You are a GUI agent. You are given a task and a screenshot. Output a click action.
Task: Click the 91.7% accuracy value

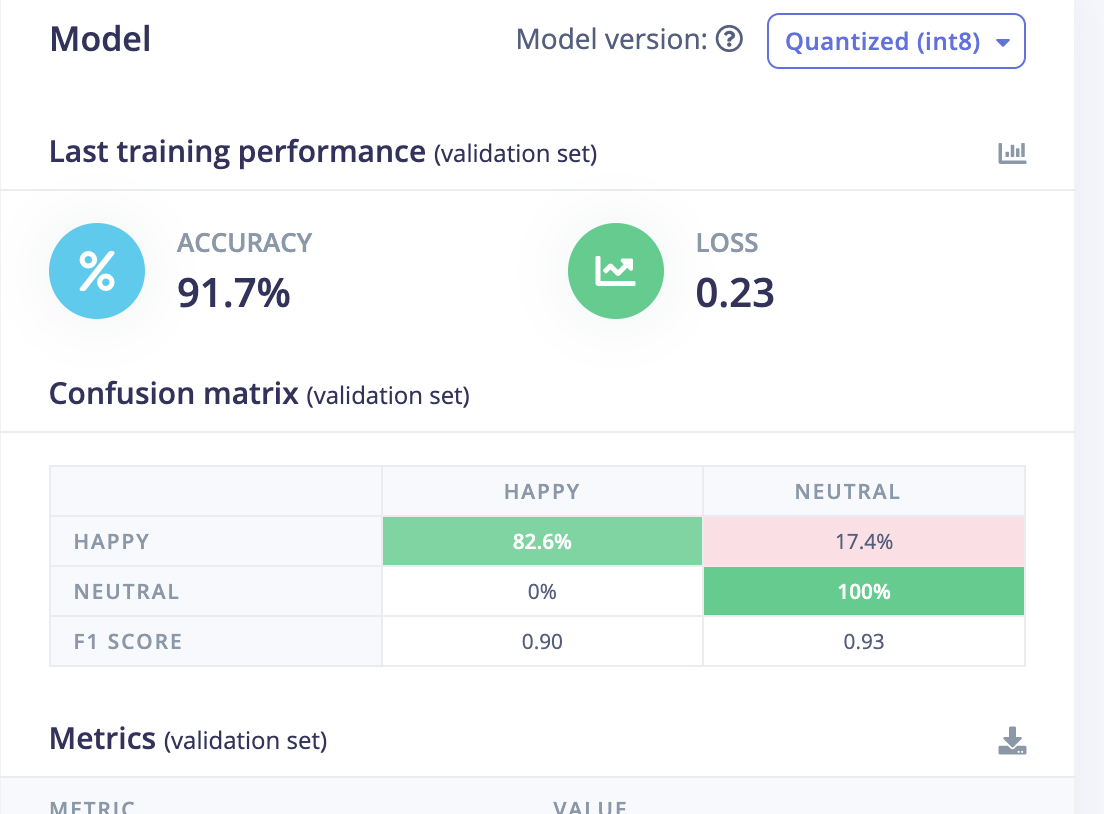click(x=234, y=293)
